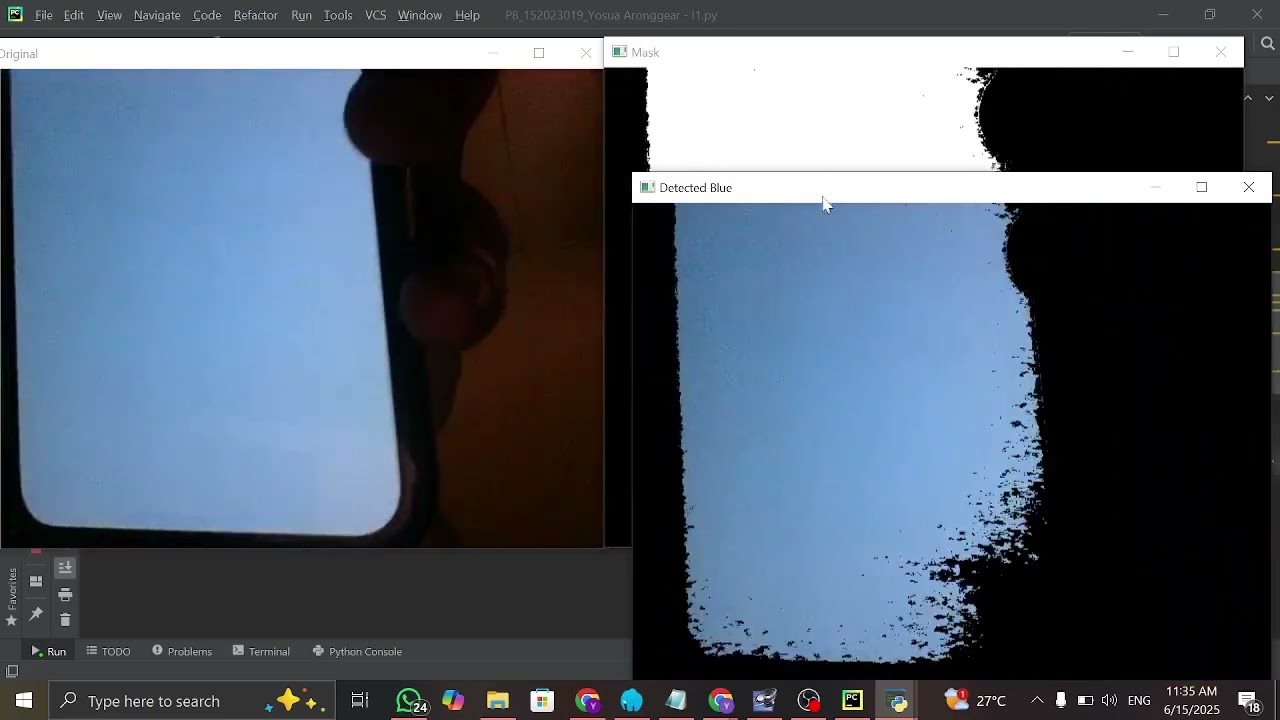Open the Windows Start menu

[x=24, y=701]
